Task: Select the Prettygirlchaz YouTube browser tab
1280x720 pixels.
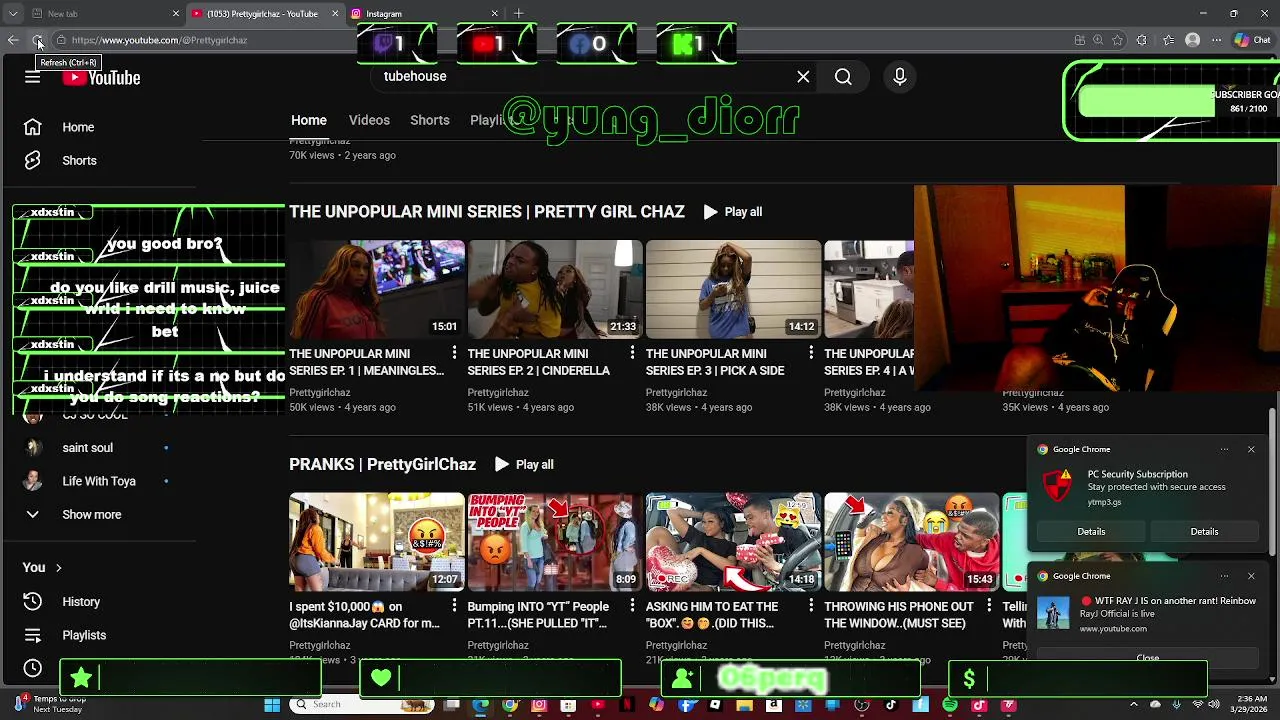Action: click(265, 14)
